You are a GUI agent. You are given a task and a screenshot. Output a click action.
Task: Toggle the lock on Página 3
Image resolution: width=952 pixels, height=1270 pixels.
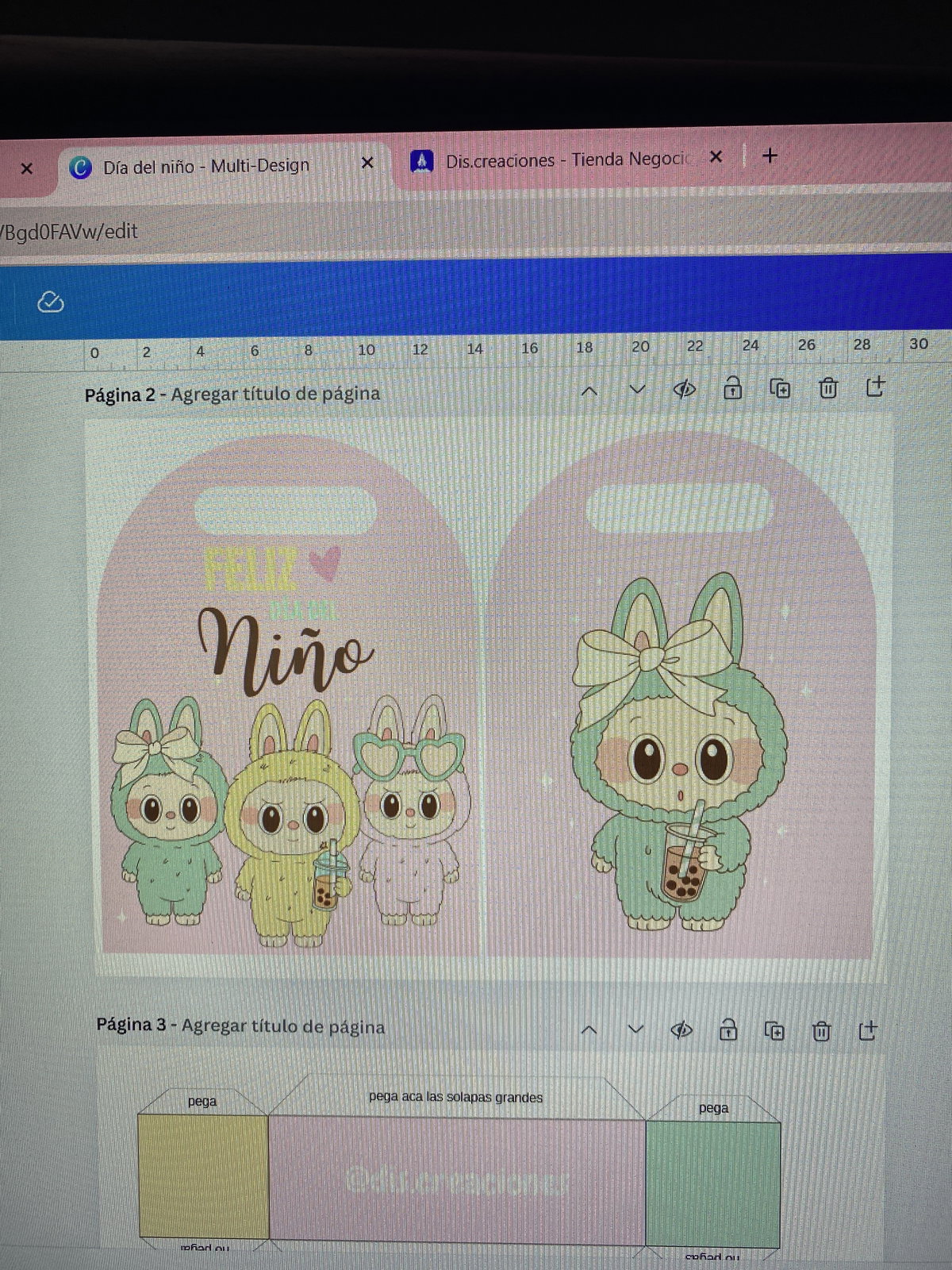(x=727, y=1030)
